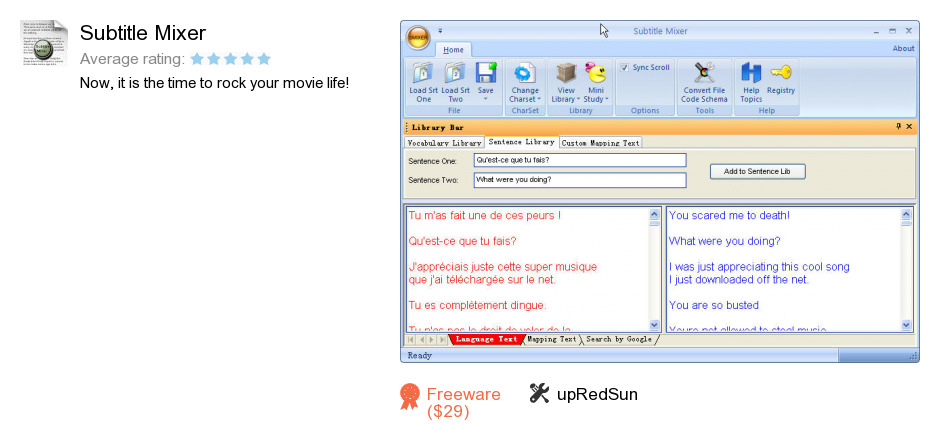The height and width of the screenshot is (447, 940).
Task: Click the Load Srt Two icon
Action: tap(455, 74)
